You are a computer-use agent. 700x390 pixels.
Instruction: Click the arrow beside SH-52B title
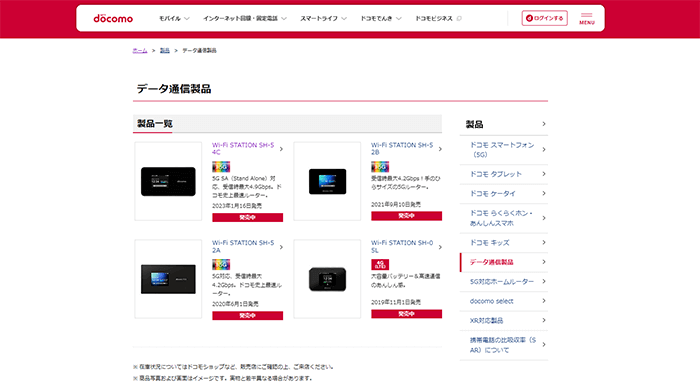click(x=440, y=149)
